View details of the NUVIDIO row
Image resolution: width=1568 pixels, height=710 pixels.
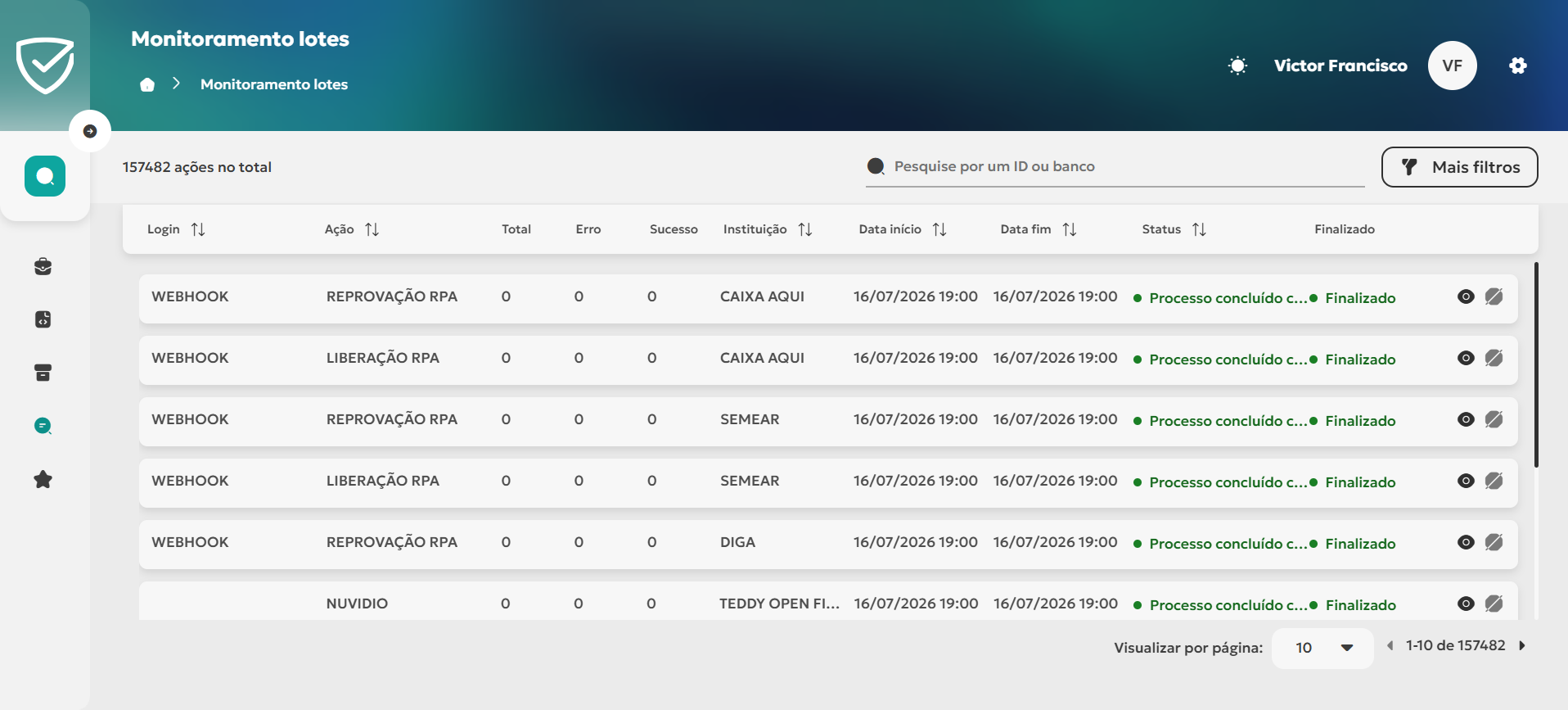click(1467, 604)
